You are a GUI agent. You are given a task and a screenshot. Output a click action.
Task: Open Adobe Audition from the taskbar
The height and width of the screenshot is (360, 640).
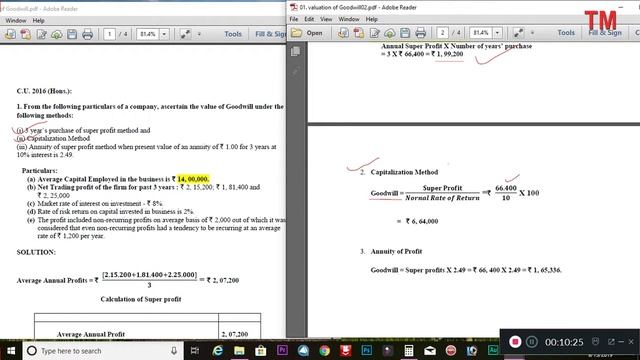493,350
